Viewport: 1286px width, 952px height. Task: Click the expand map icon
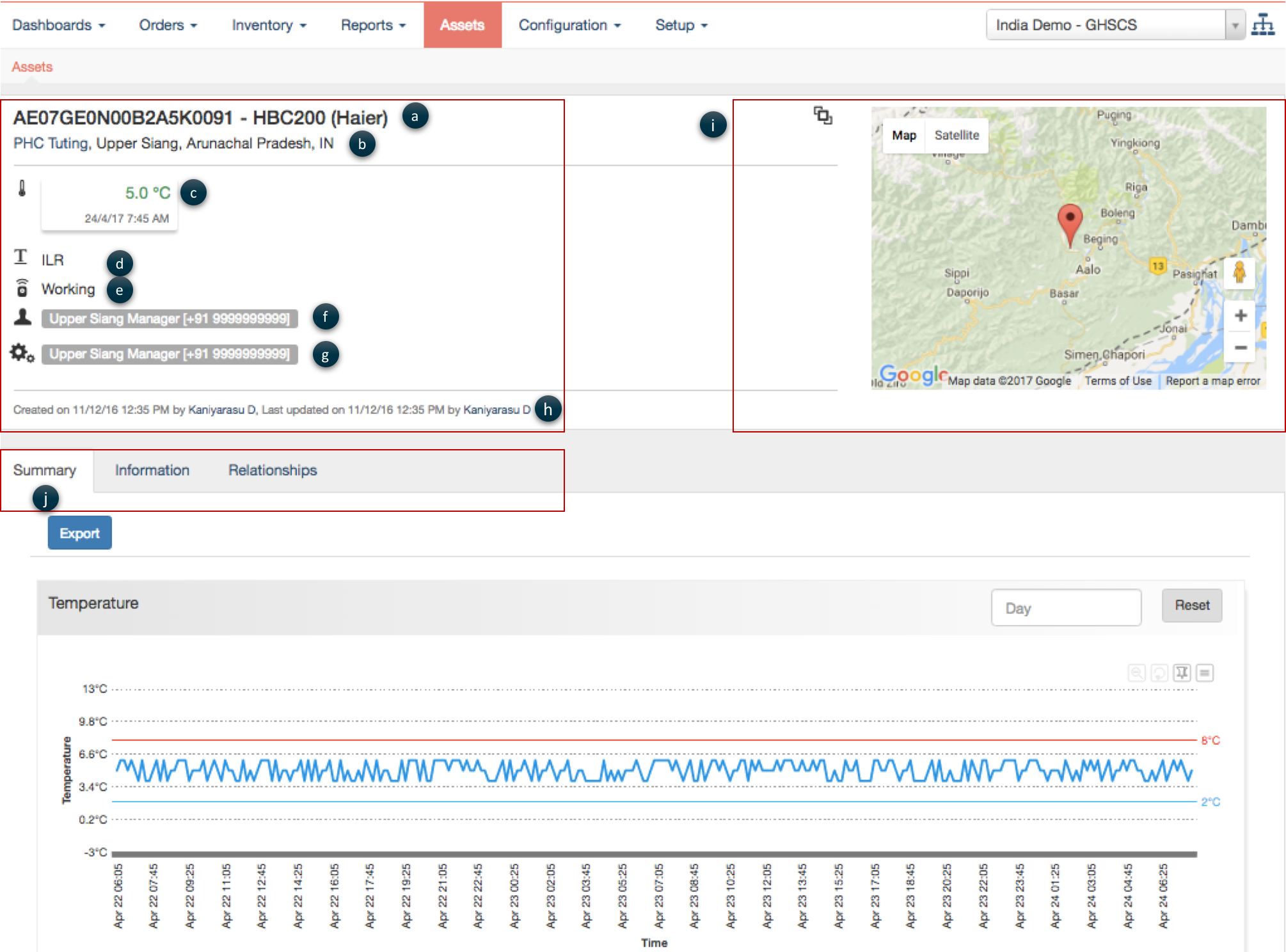click(x=823, y=116)
